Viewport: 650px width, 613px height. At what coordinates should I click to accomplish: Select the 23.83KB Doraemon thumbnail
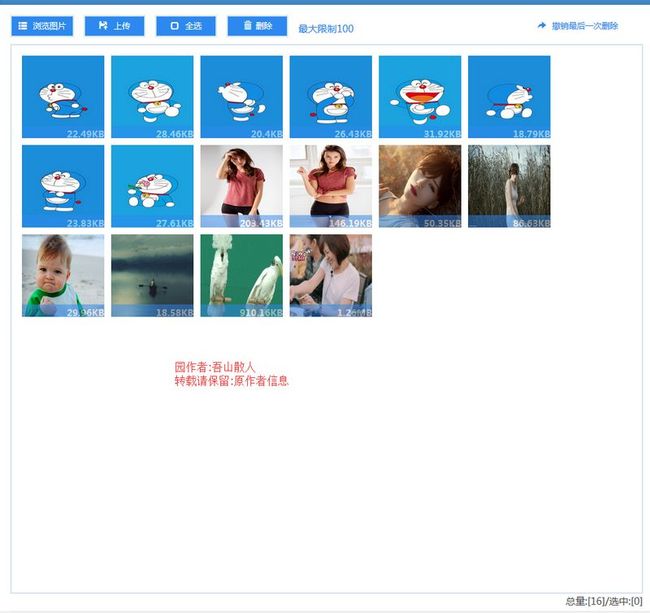point(63,186)
